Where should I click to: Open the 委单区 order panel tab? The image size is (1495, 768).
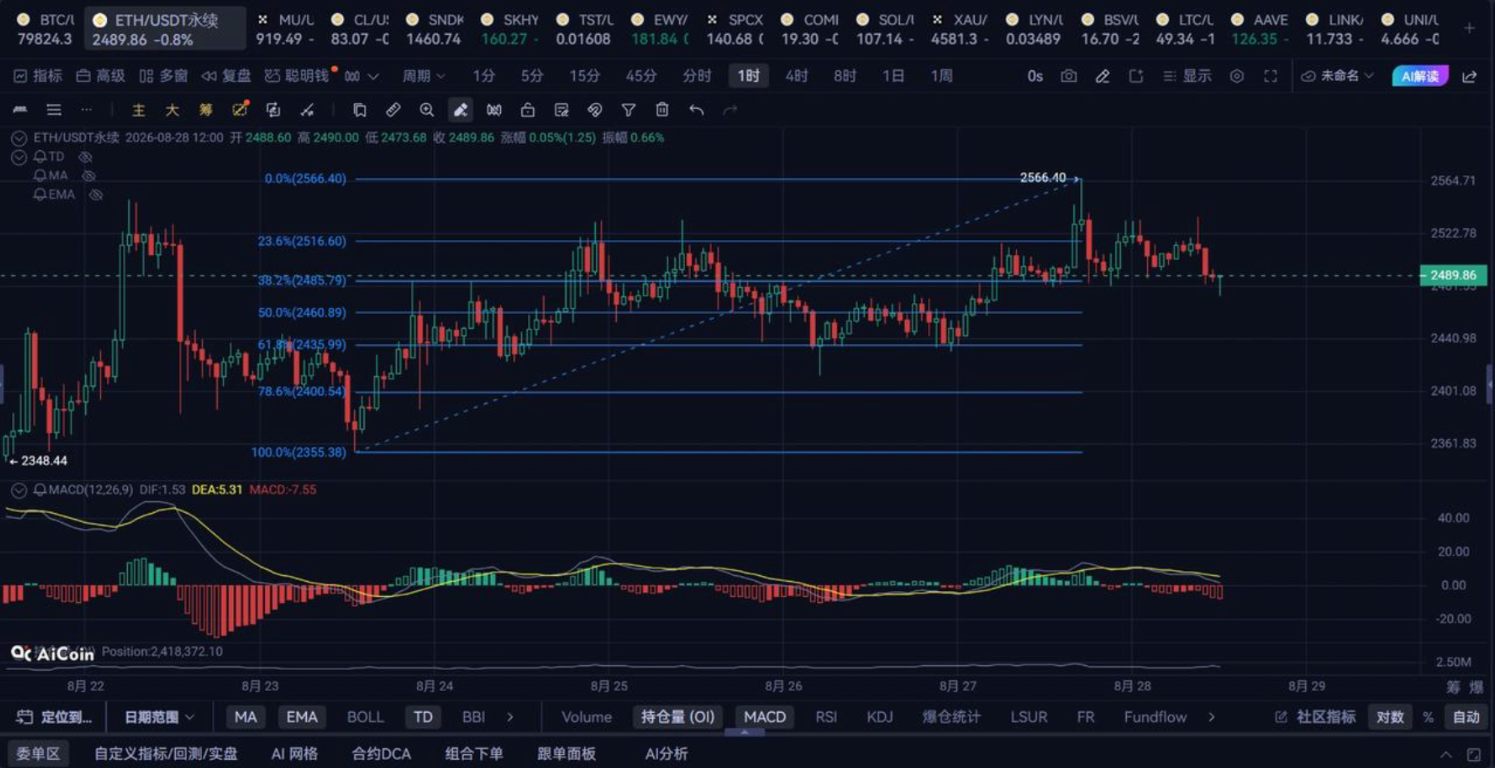coord(38,754)
